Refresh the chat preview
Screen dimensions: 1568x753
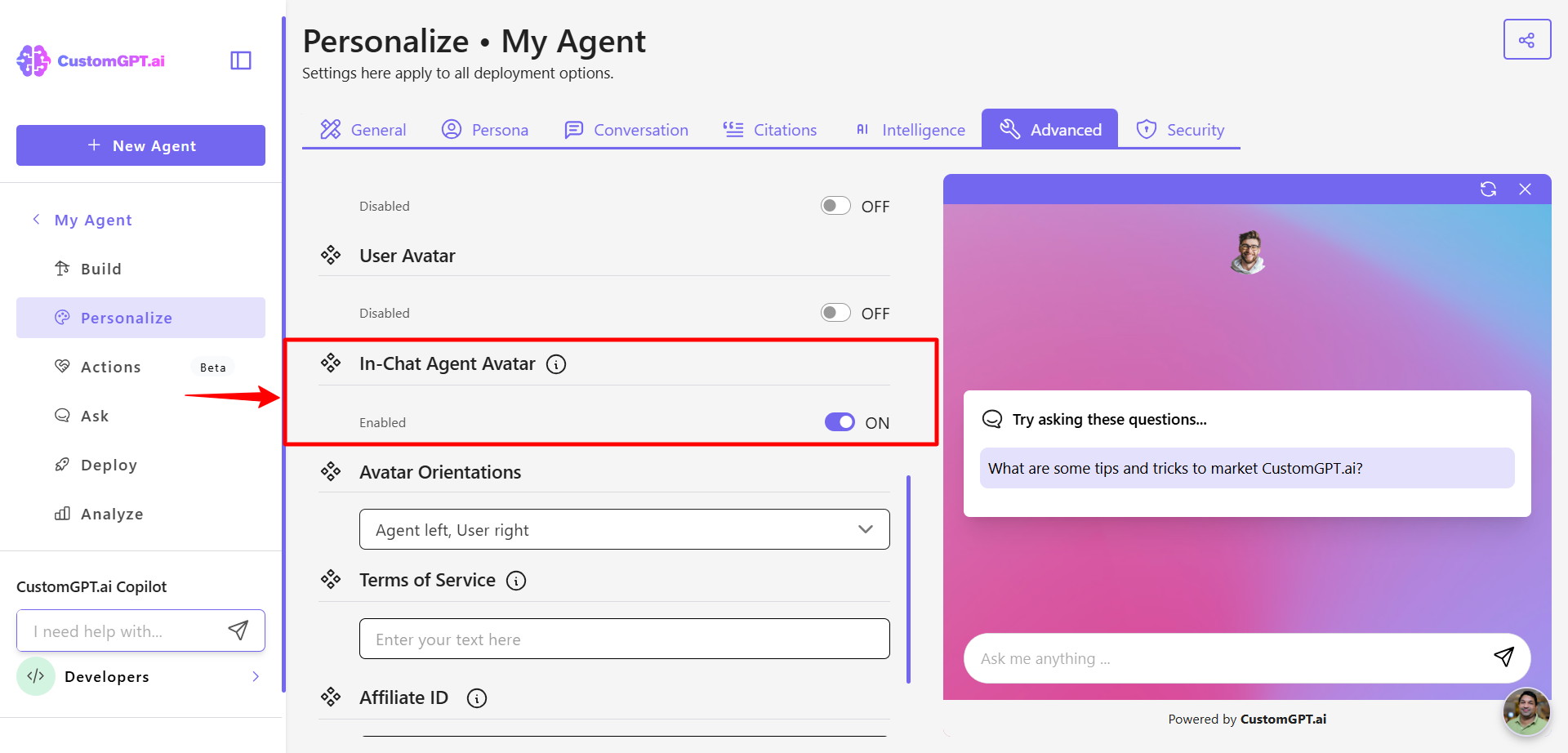(x=1488, y=189)
